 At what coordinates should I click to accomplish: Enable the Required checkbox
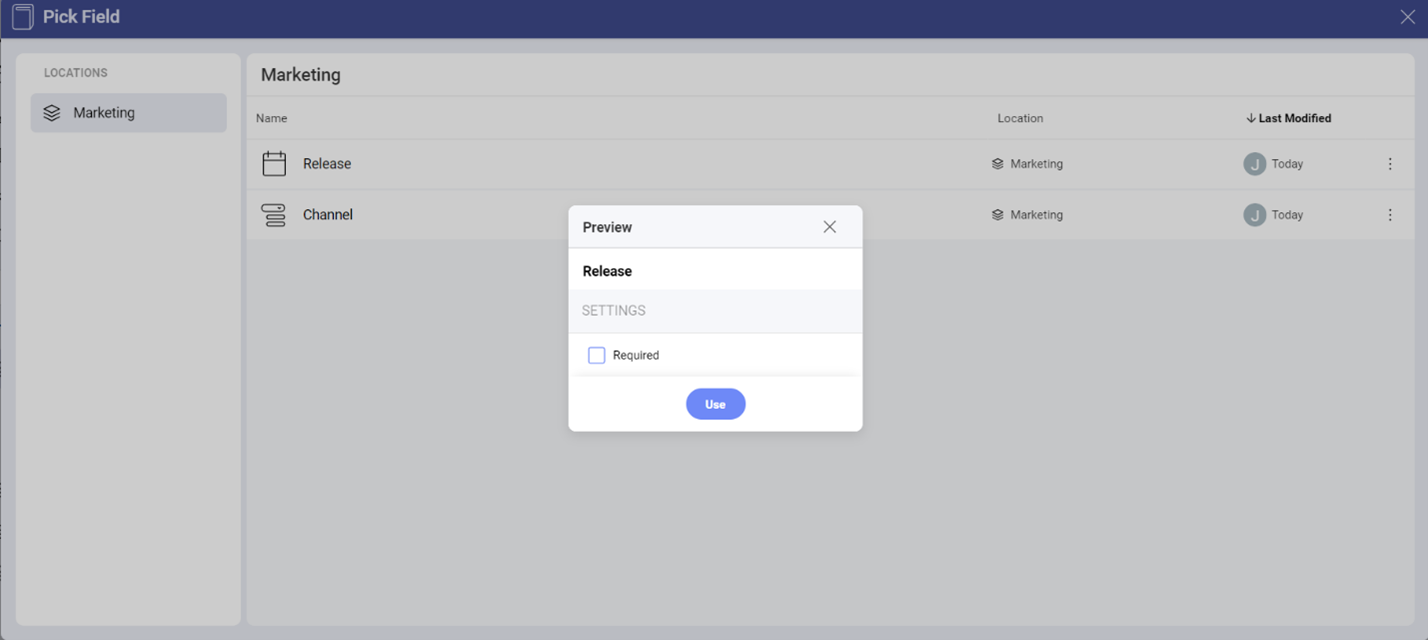click(x=597, y=355)
